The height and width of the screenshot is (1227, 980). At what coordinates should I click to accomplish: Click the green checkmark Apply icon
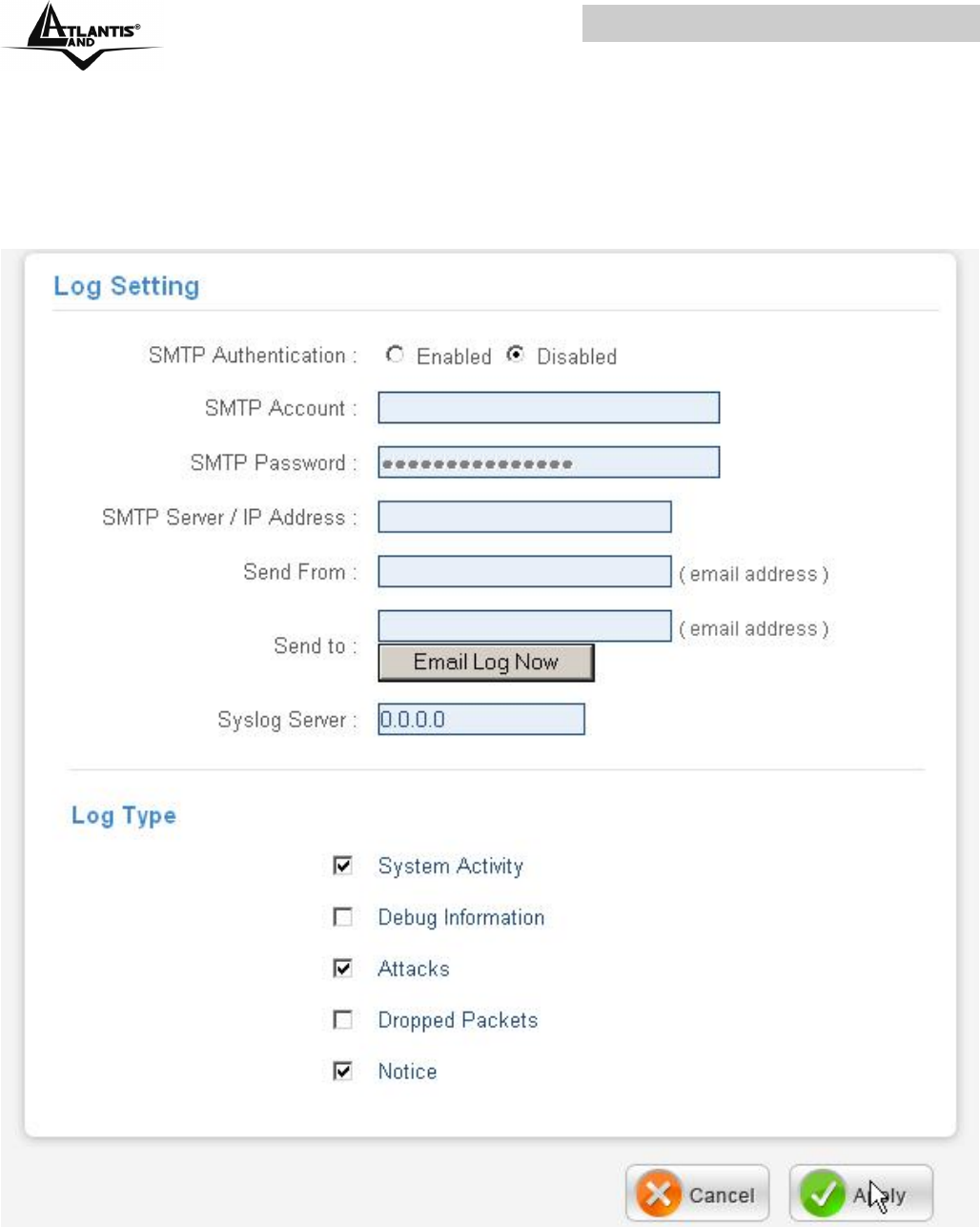822,1194
